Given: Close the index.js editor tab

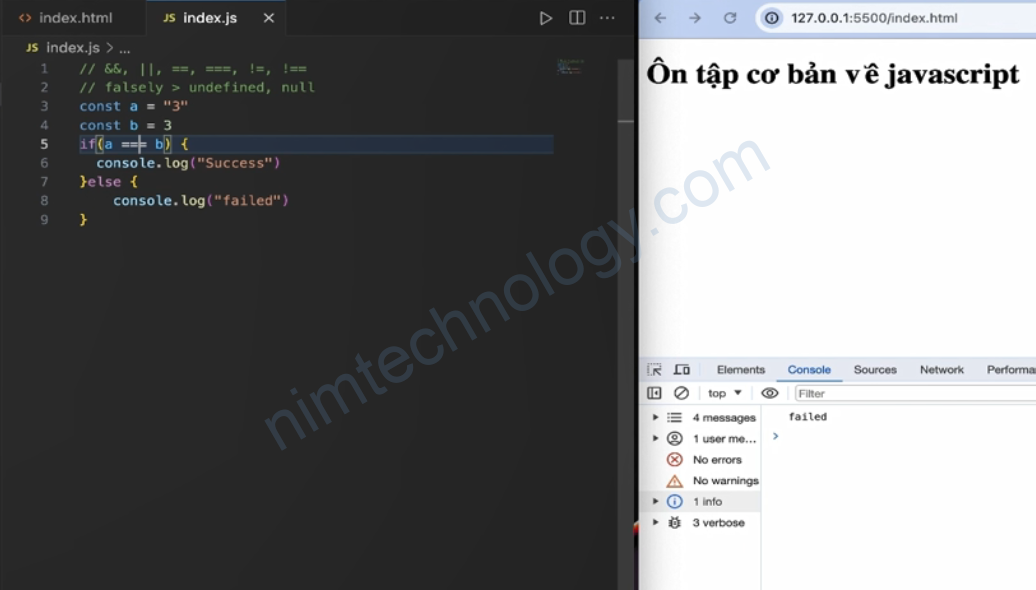Looking at the screenshot, I should point(268,18).
